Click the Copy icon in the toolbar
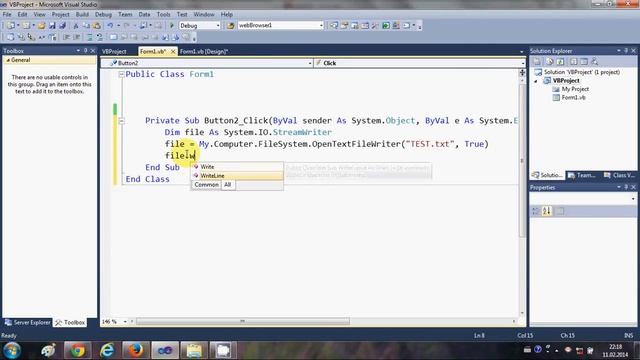 (86, 25)
